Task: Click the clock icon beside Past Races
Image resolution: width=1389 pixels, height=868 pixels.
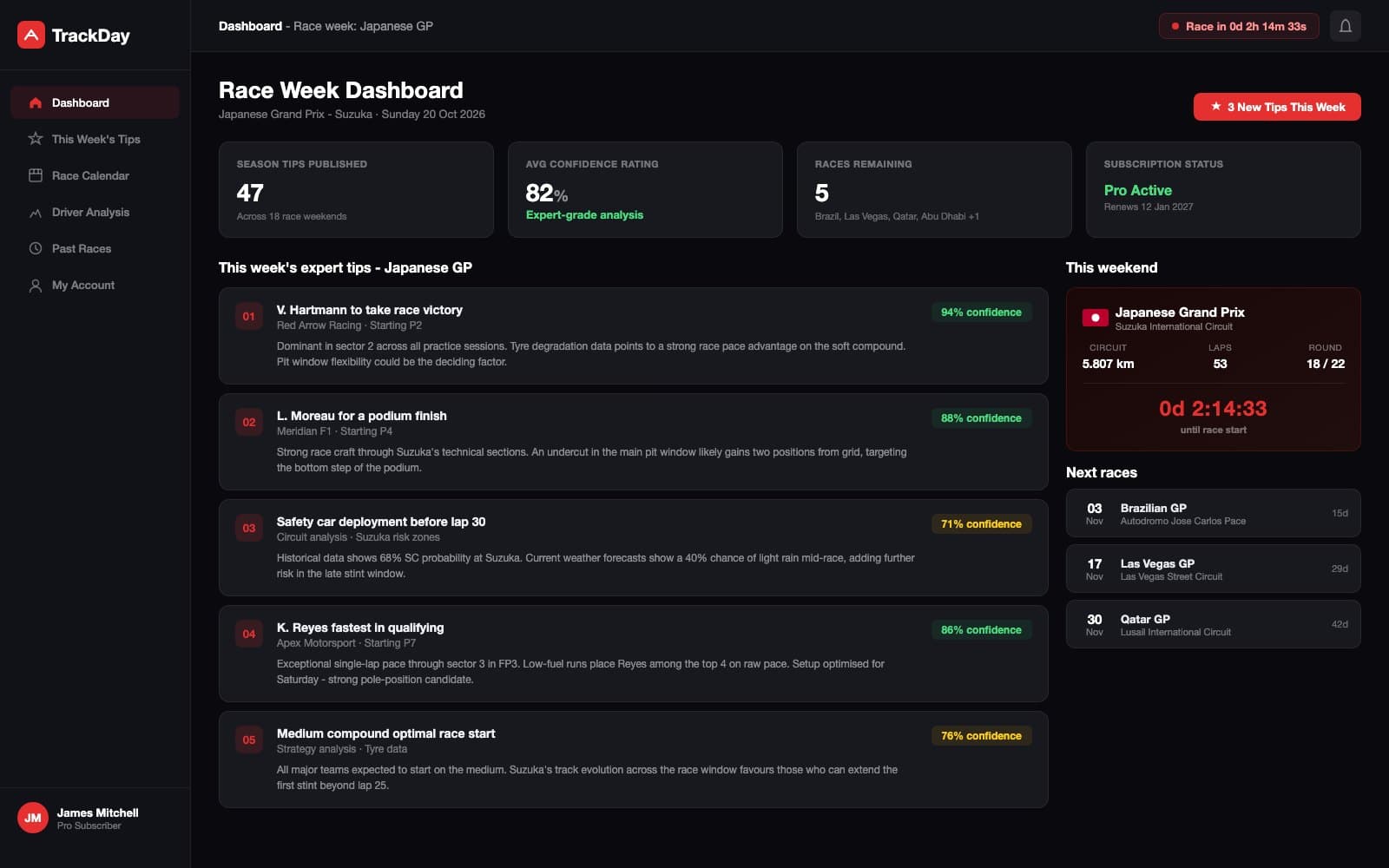Action: [36, 248]
